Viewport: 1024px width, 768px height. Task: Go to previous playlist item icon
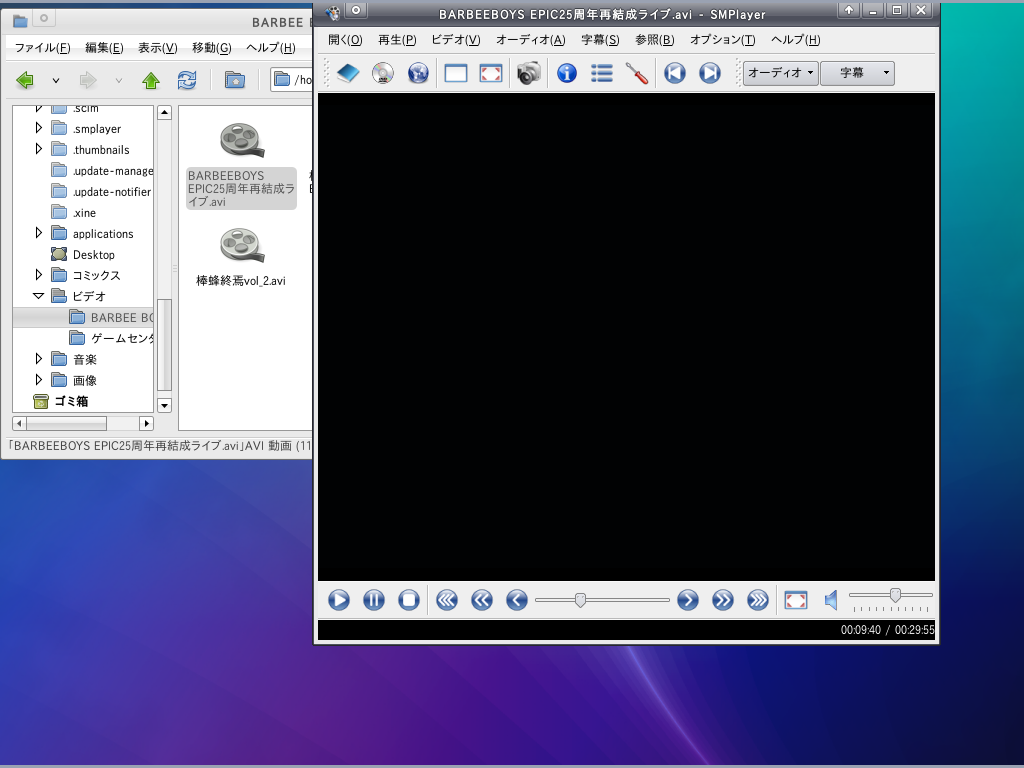675,73
